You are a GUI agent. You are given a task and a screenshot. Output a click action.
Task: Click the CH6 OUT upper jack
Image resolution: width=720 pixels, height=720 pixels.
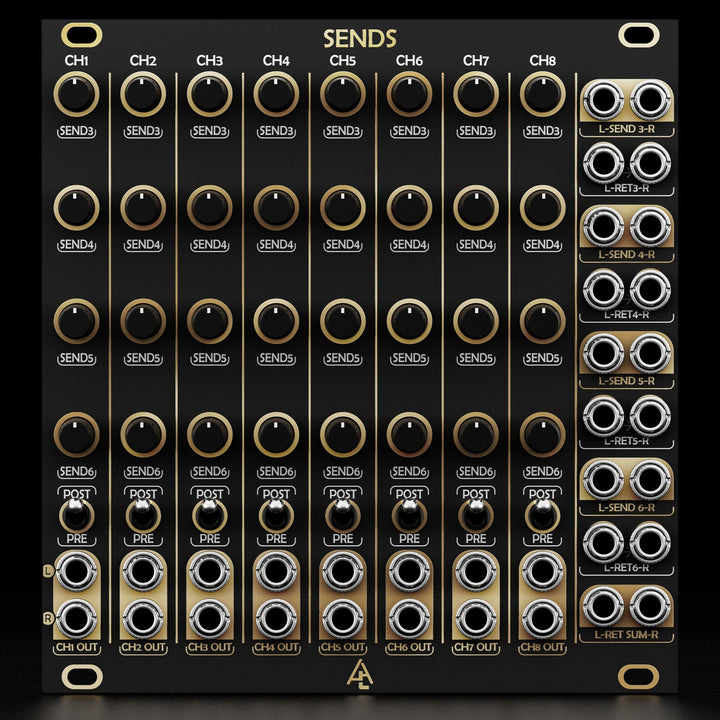click(x=409, y=571)
